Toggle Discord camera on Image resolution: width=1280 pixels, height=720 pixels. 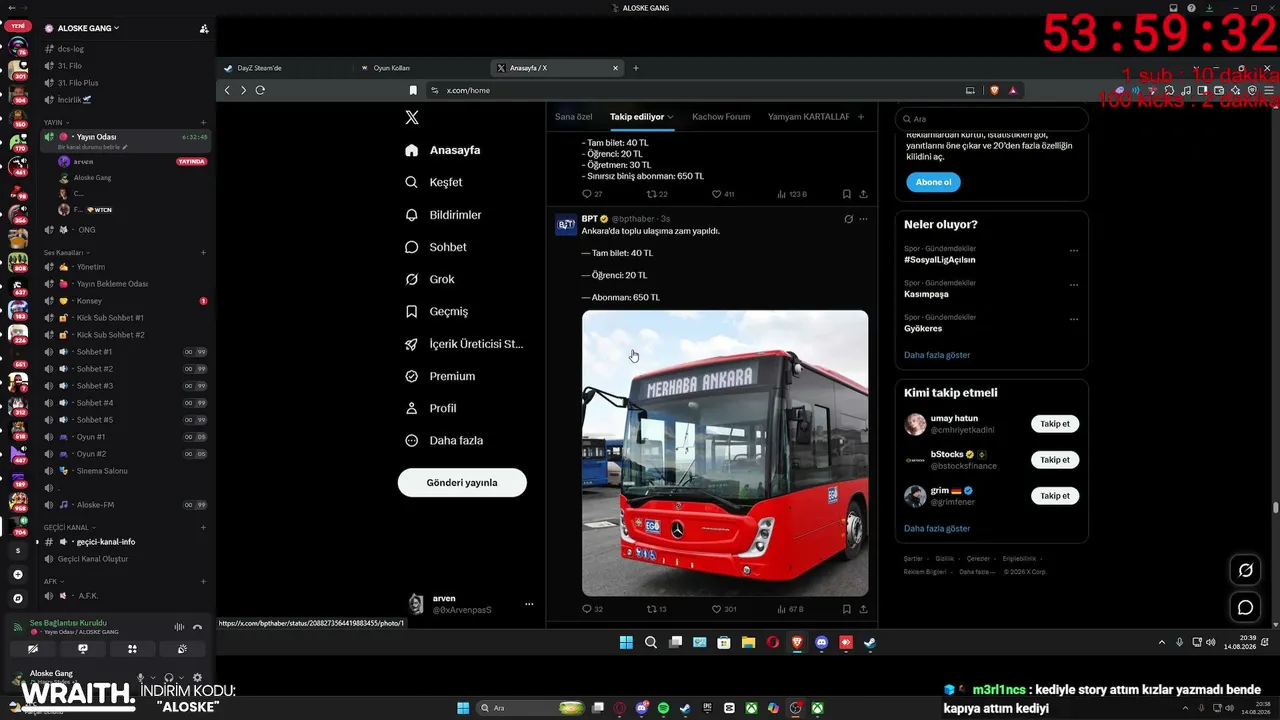tap(33, 649)
